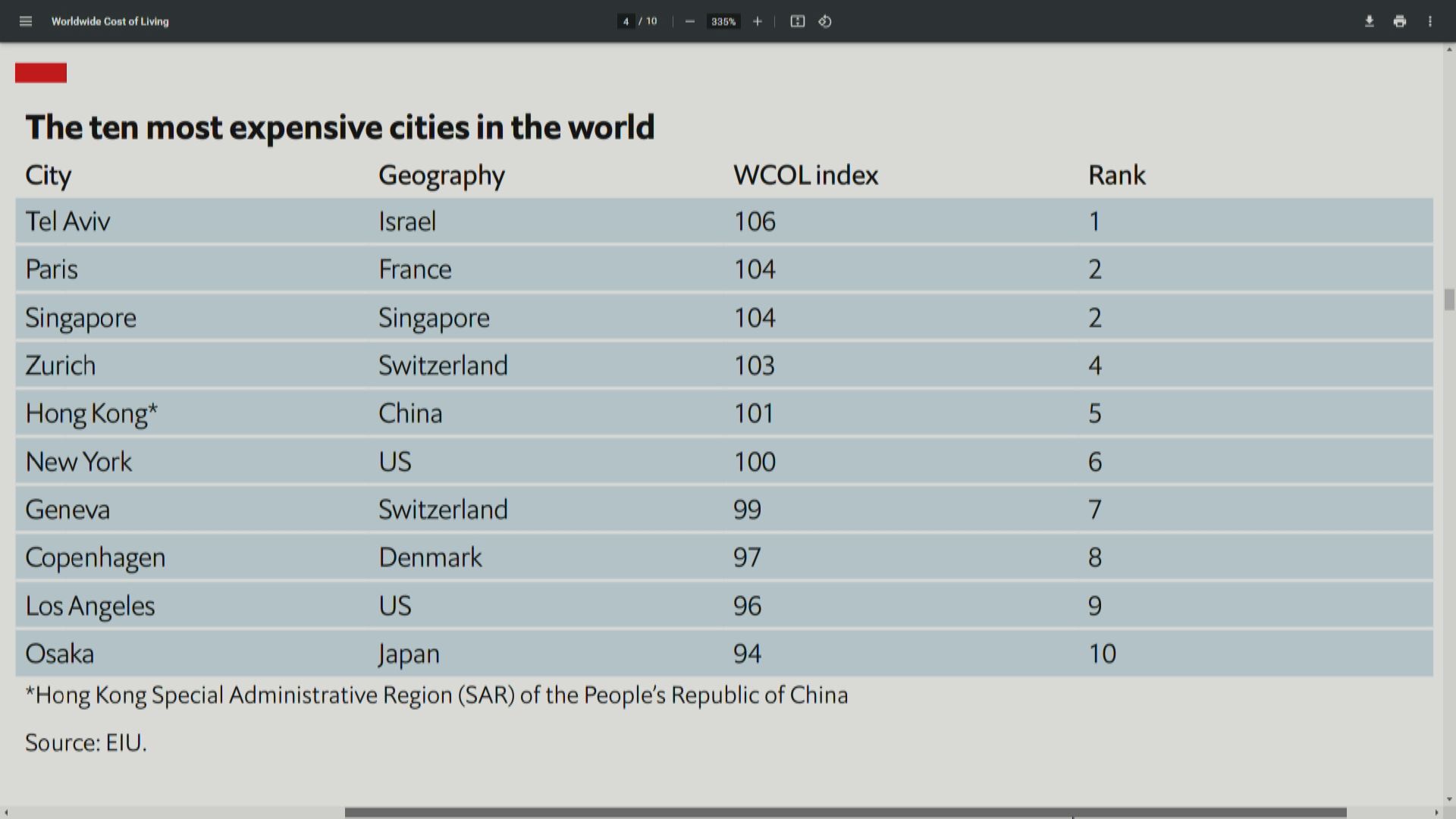Open the more actions three-dot menu
This screenshot has width=1456, height=819.
(1429, 21)
